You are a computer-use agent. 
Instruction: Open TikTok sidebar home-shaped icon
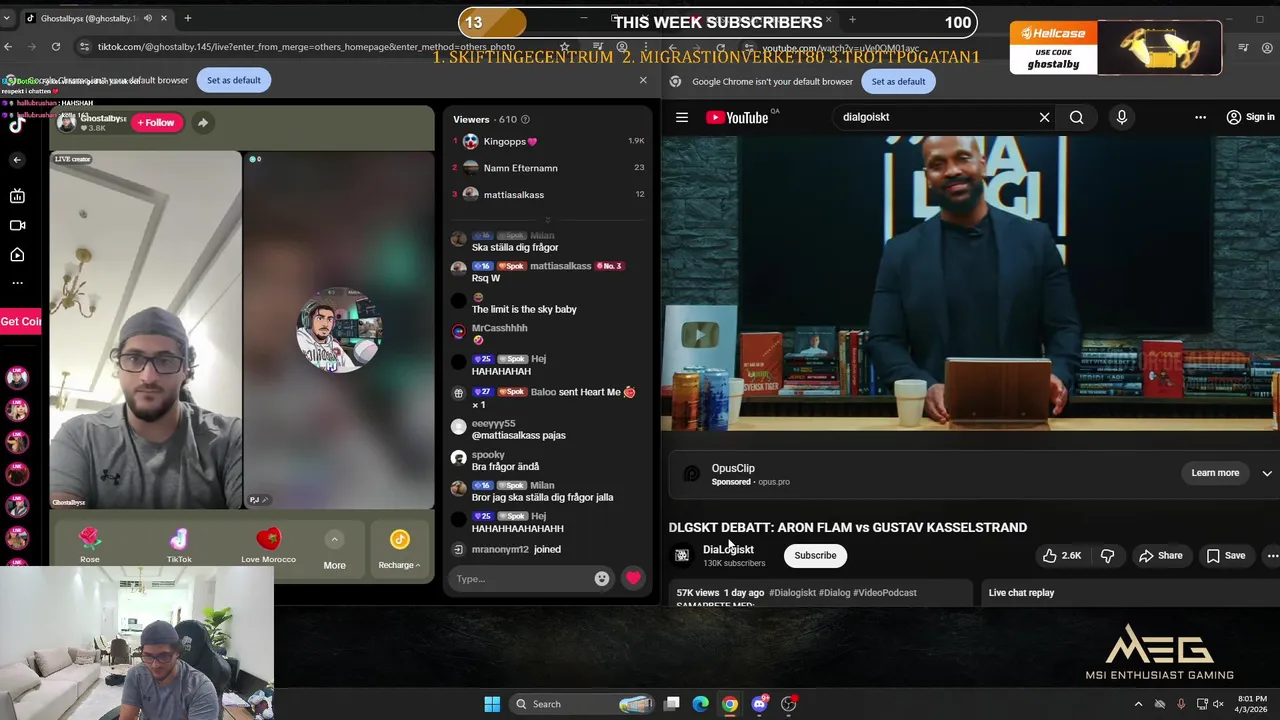coord(17,255)
